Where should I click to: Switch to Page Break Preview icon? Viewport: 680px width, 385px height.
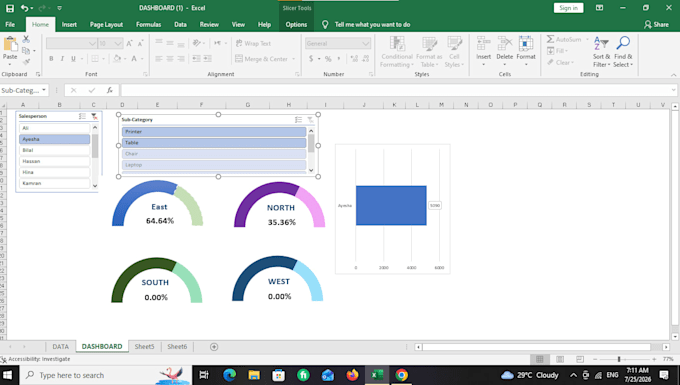coord(580,359)
